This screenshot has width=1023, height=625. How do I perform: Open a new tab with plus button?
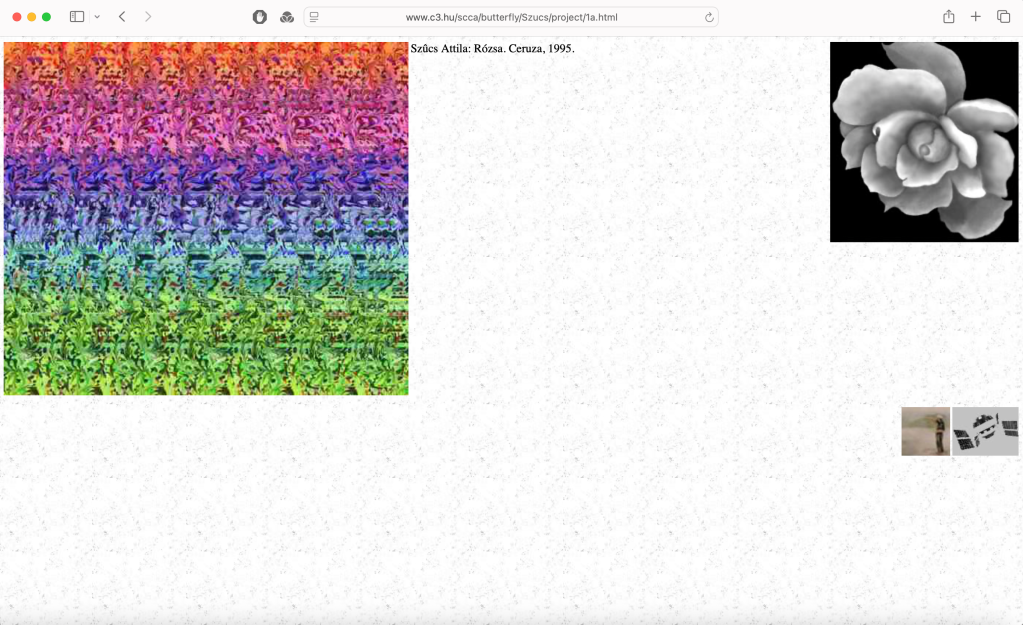(x=975, y=17)
